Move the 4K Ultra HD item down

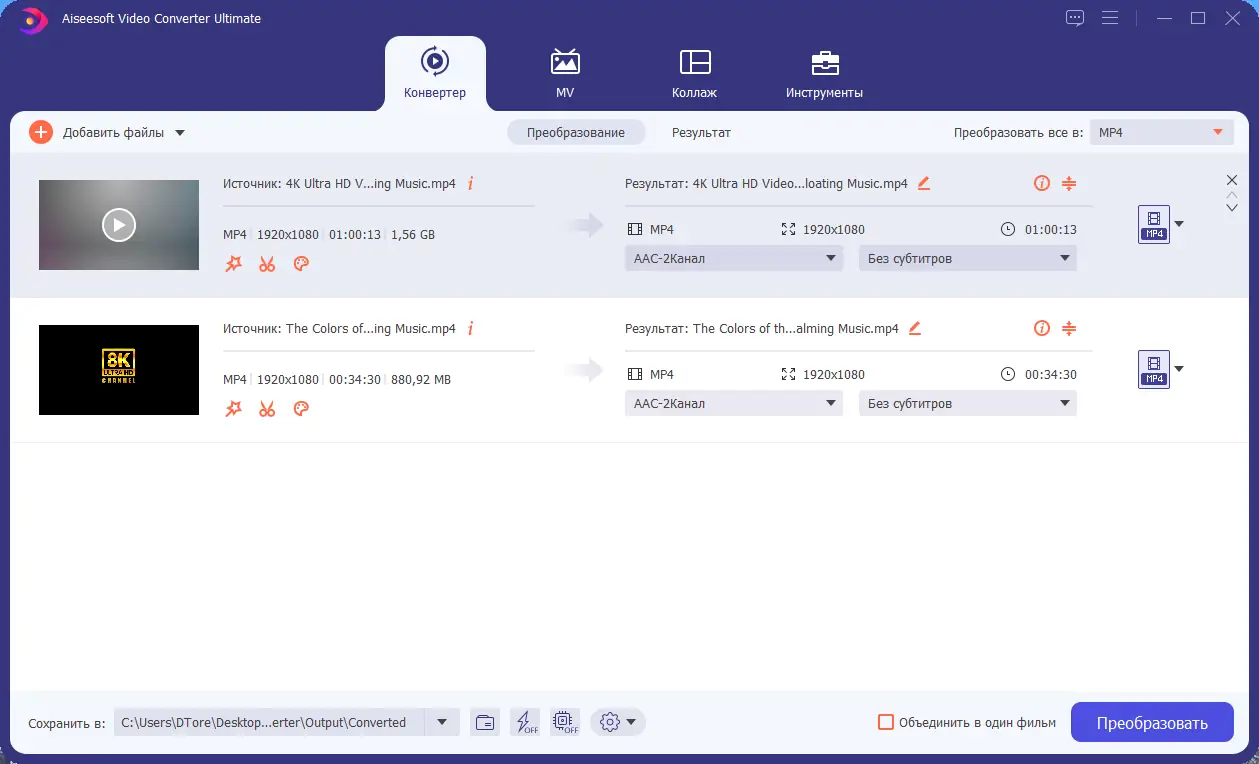[1232, 207]
